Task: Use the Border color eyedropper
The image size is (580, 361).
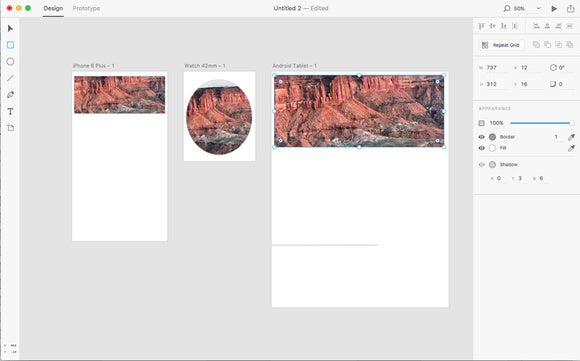Action: (x=571, y=137)
